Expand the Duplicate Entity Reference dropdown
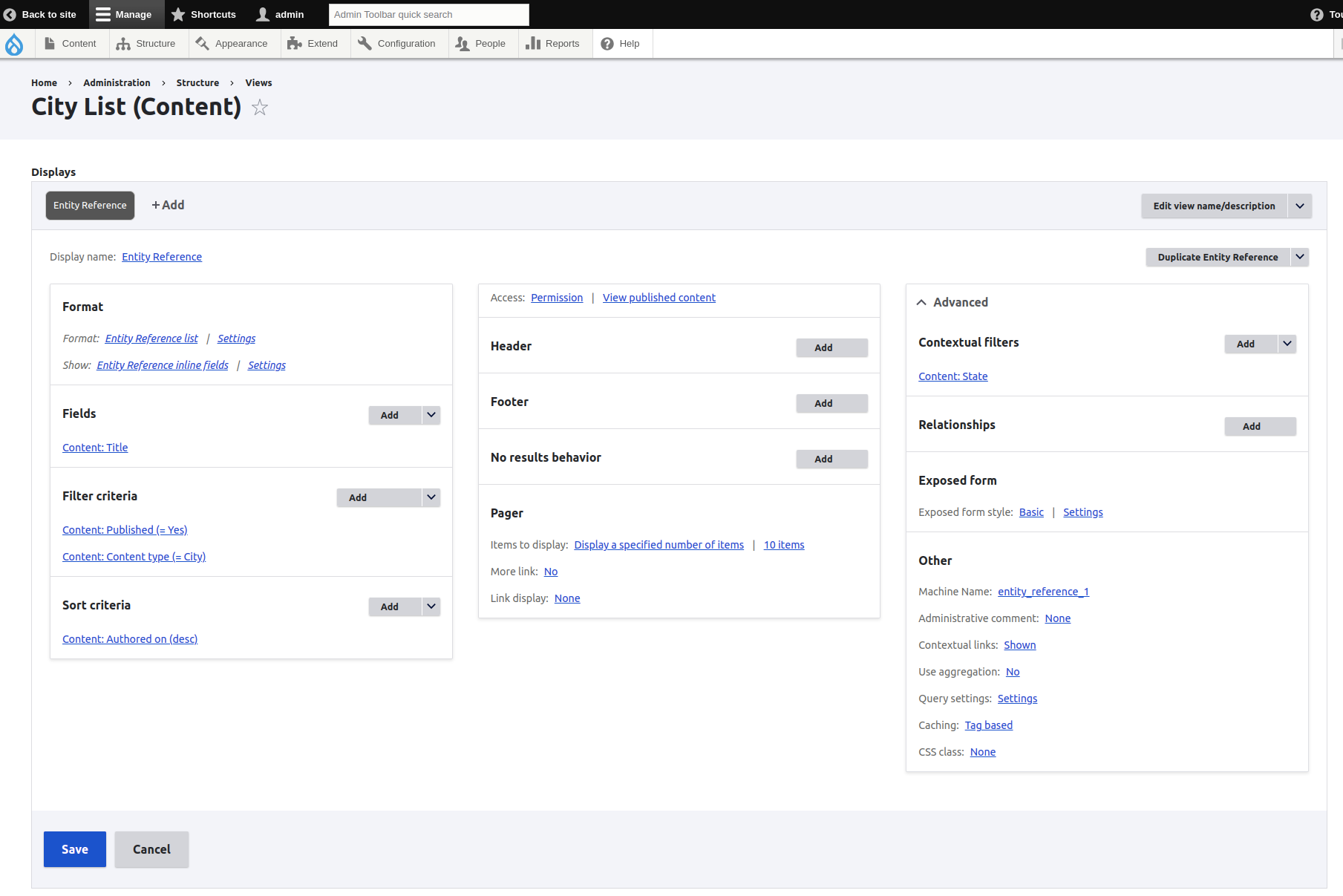The image size is (1343, 896). 1300,257
